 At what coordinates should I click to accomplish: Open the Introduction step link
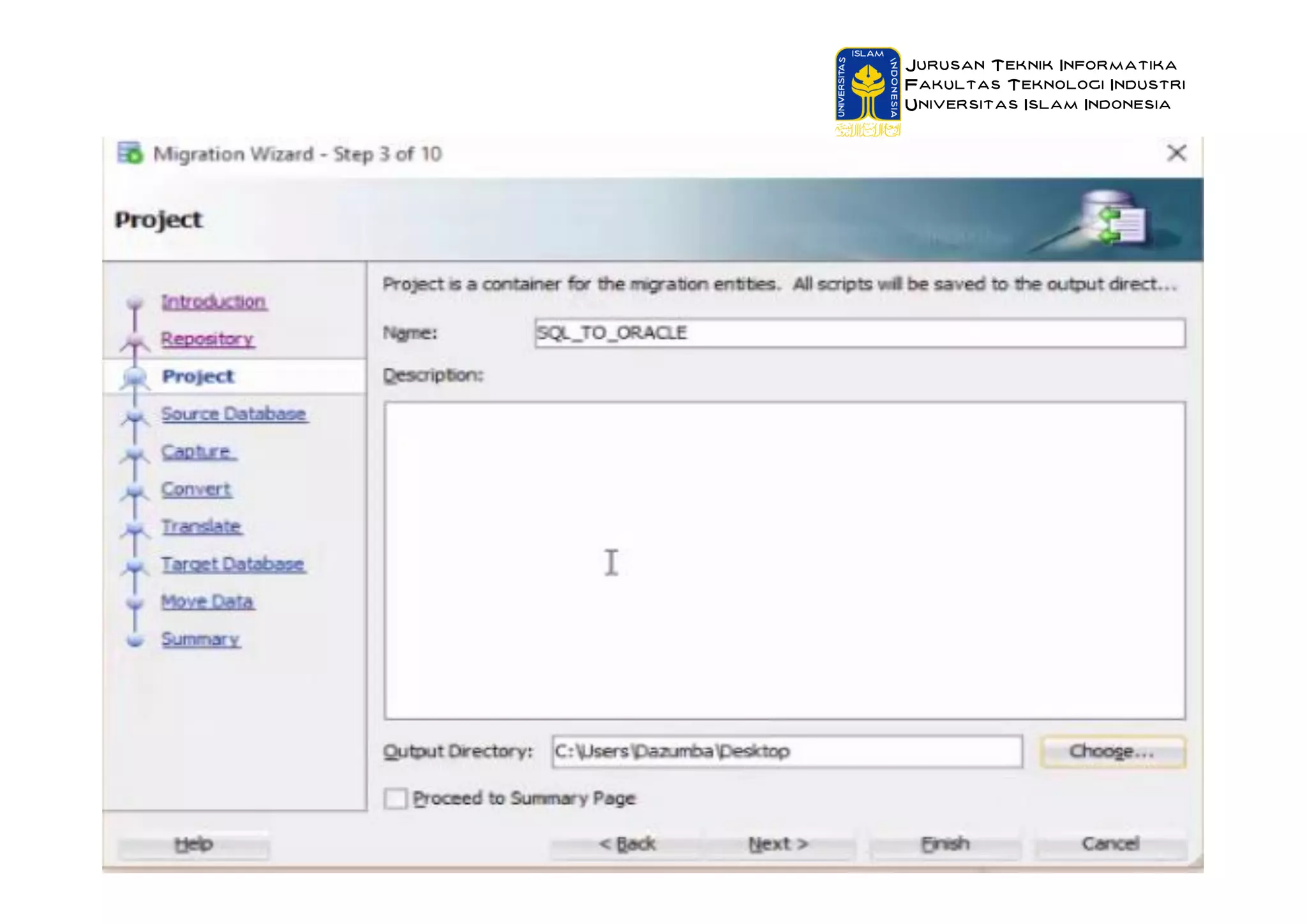214,301
